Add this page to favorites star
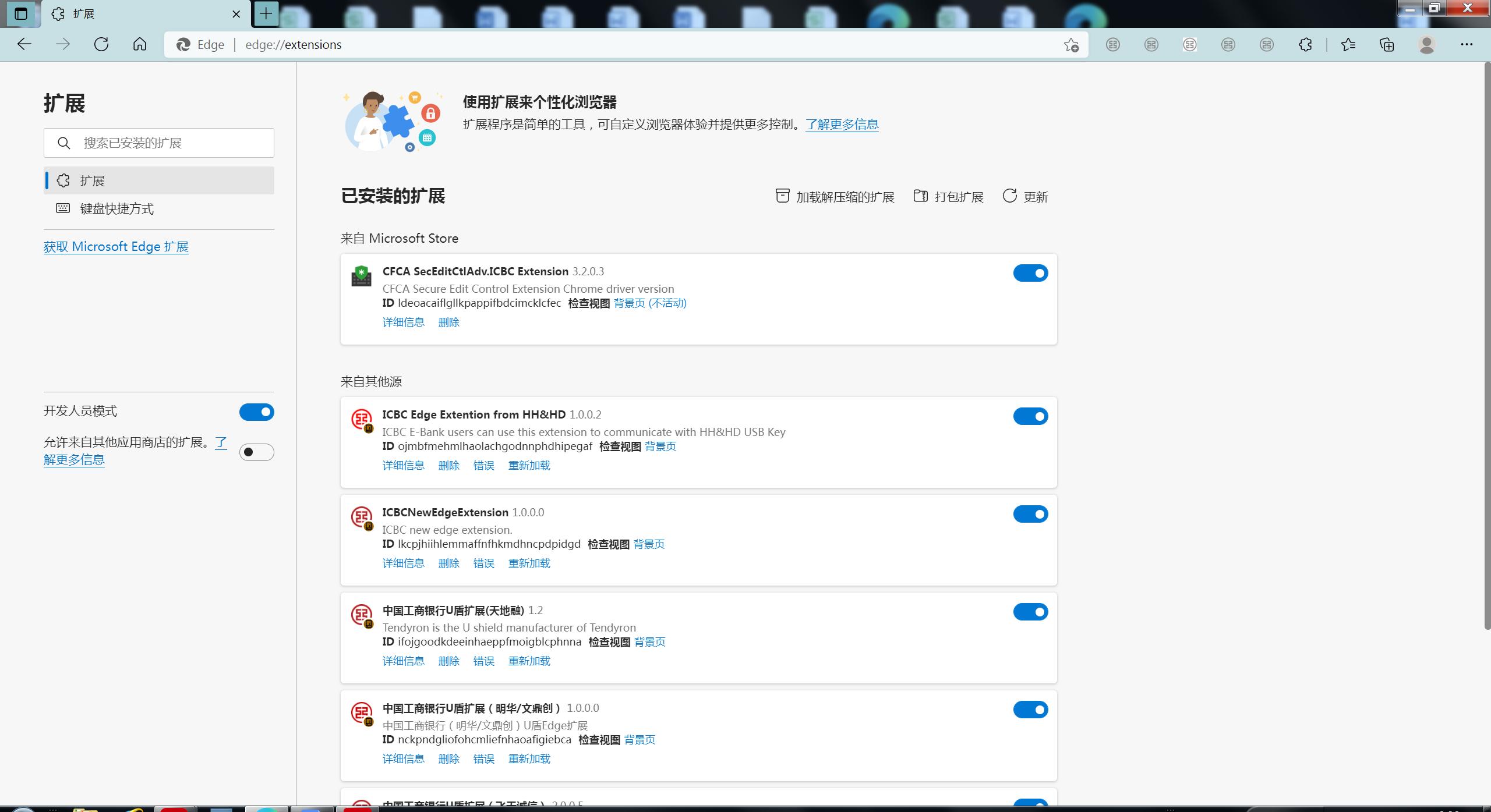 pyautogui.click(x=1071, y=45)
